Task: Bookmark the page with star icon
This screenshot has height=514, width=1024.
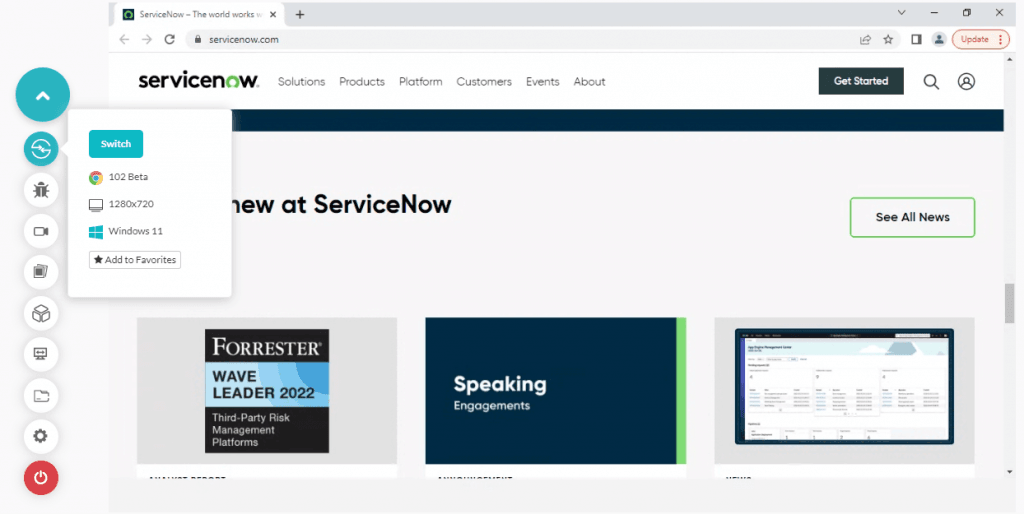Action: 888,39
